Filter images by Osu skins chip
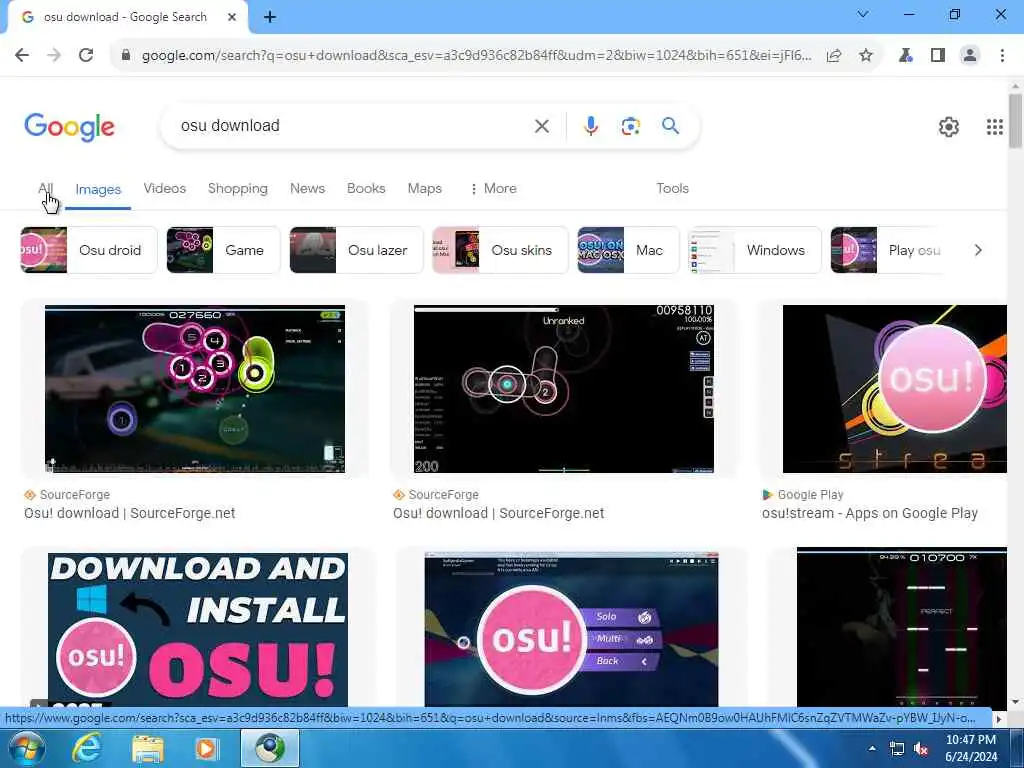Image resolution: width=1024 pixels, height=768 pixels. click(x=500, y=250)
